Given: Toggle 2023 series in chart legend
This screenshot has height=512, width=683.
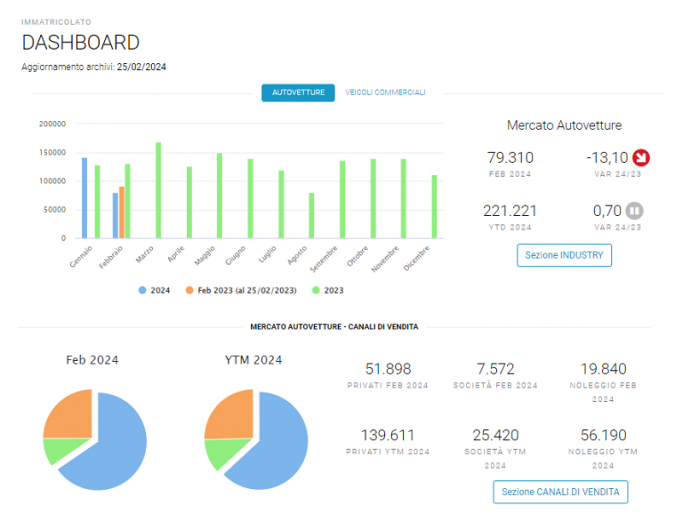Looking at the screenshot, I should [328, 290].
